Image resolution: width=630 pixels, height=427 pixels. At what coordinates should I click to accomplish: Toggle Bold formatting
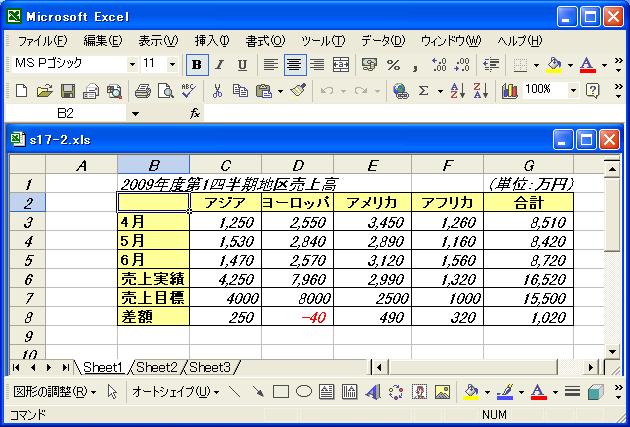[x=197, y=65]
